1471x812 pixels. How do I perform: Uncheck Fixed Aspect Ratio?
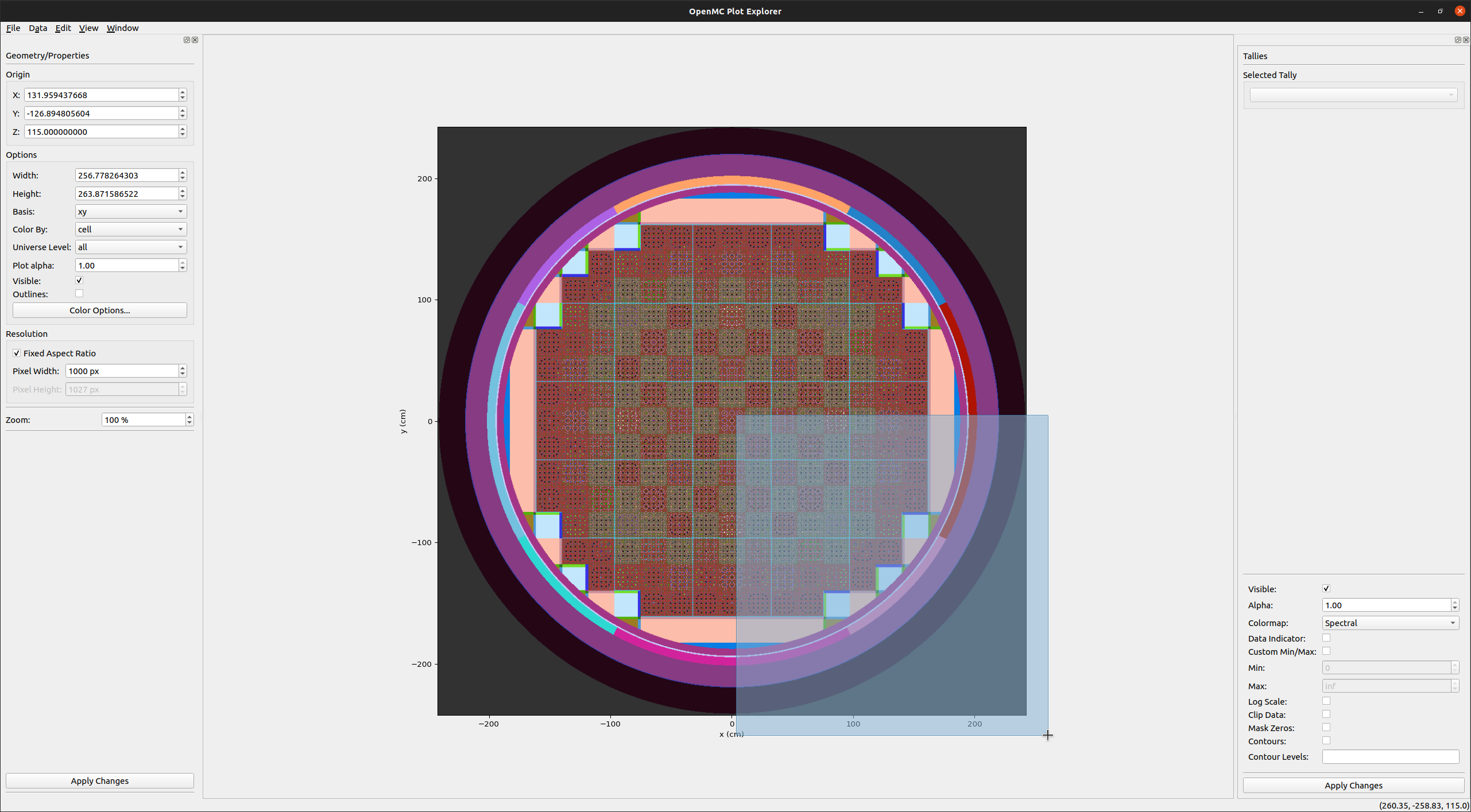pos(17,353)
